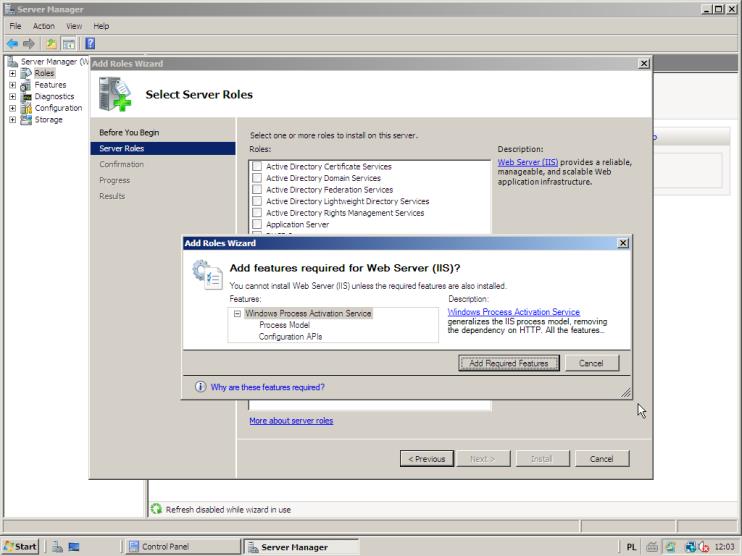Select Process Model in features tree
Viewport: 742px width, 556px height.
284,325
